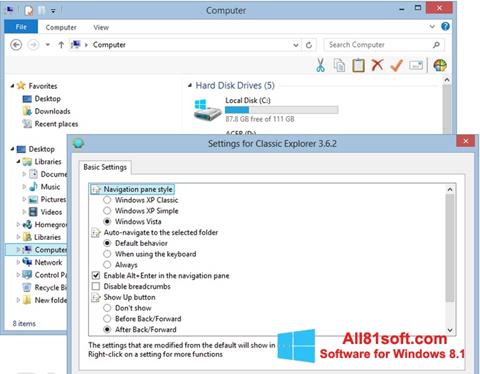The width and height of the screenshot is (480, 374).
Task: Click the Navigation pane style setting
Action: (x=138, y=189)
